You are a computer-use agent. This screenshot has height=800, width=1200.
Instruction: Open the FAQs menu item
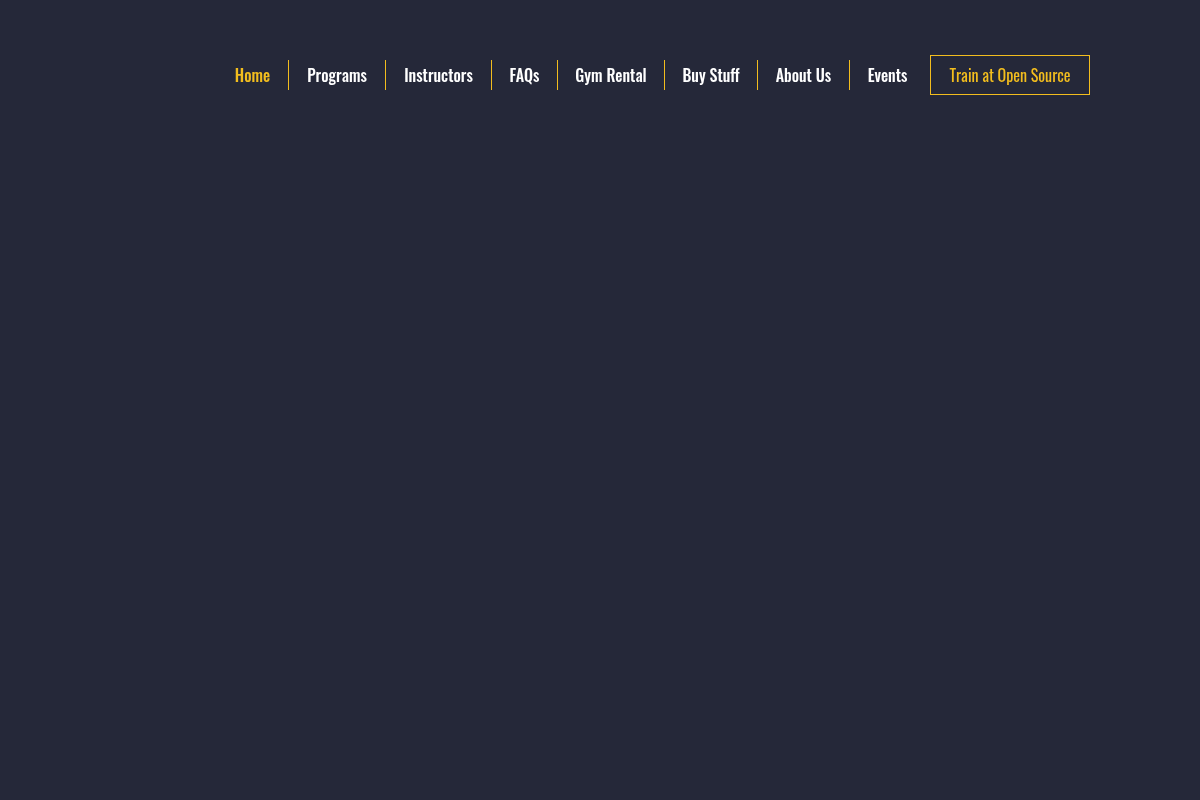click(x=524, y=75)
